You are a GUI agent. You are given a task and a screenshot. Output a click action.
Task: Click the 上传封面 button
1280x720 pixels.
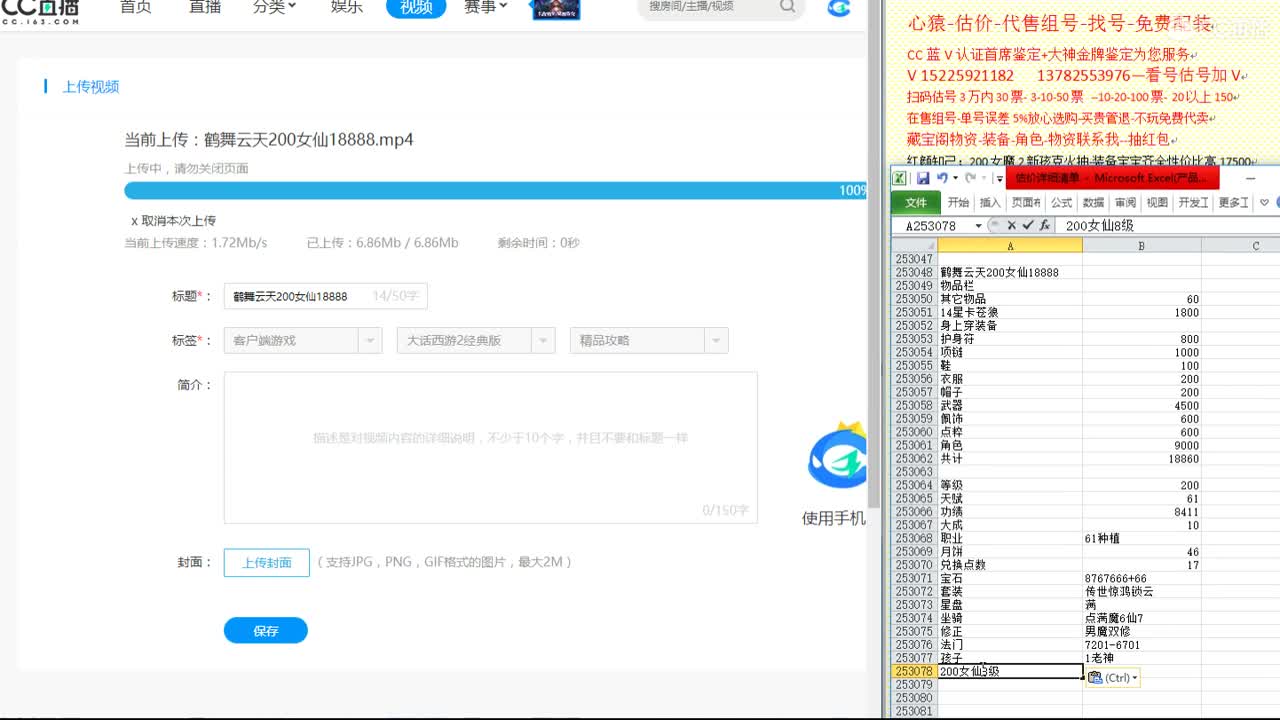(x=267, y=563)
